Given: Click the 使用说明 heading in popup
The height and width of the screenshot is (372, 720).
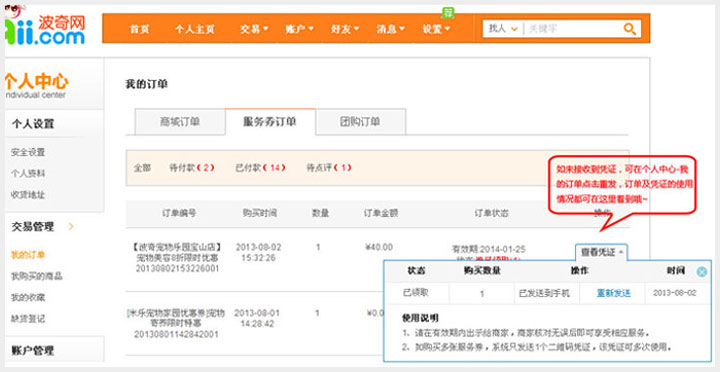Looking at the screenshot, I should pyautogui.click(x=420, y=318).
